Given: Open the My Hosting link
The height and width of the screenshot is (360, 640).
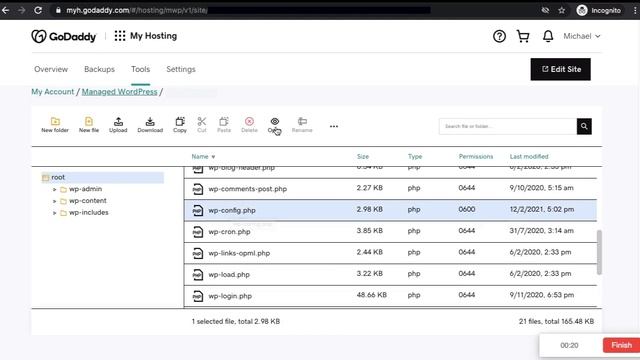Looking at the screenshot, I should click(x=153, y=36).
